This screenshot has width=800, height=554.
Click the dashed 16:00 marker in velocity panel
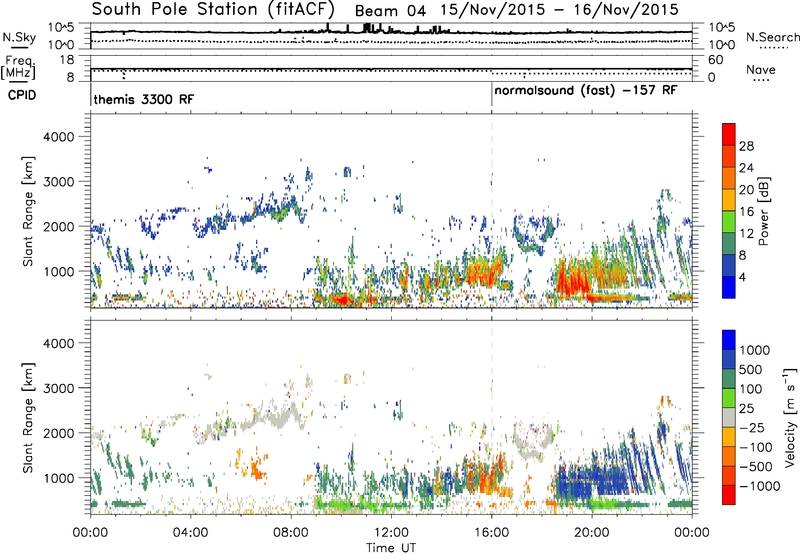pos(492,417)
